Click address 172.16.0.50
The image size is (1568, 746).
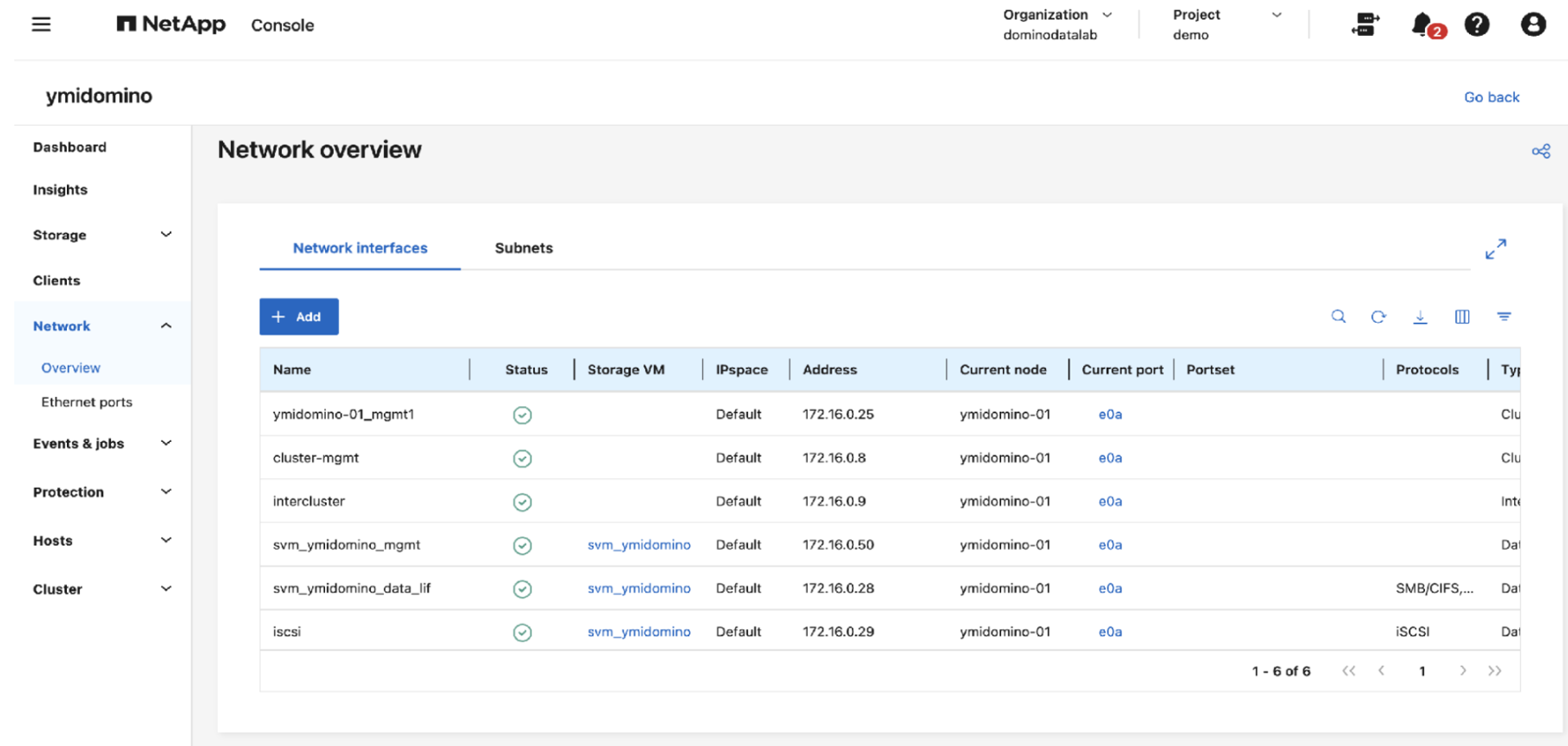838,545
